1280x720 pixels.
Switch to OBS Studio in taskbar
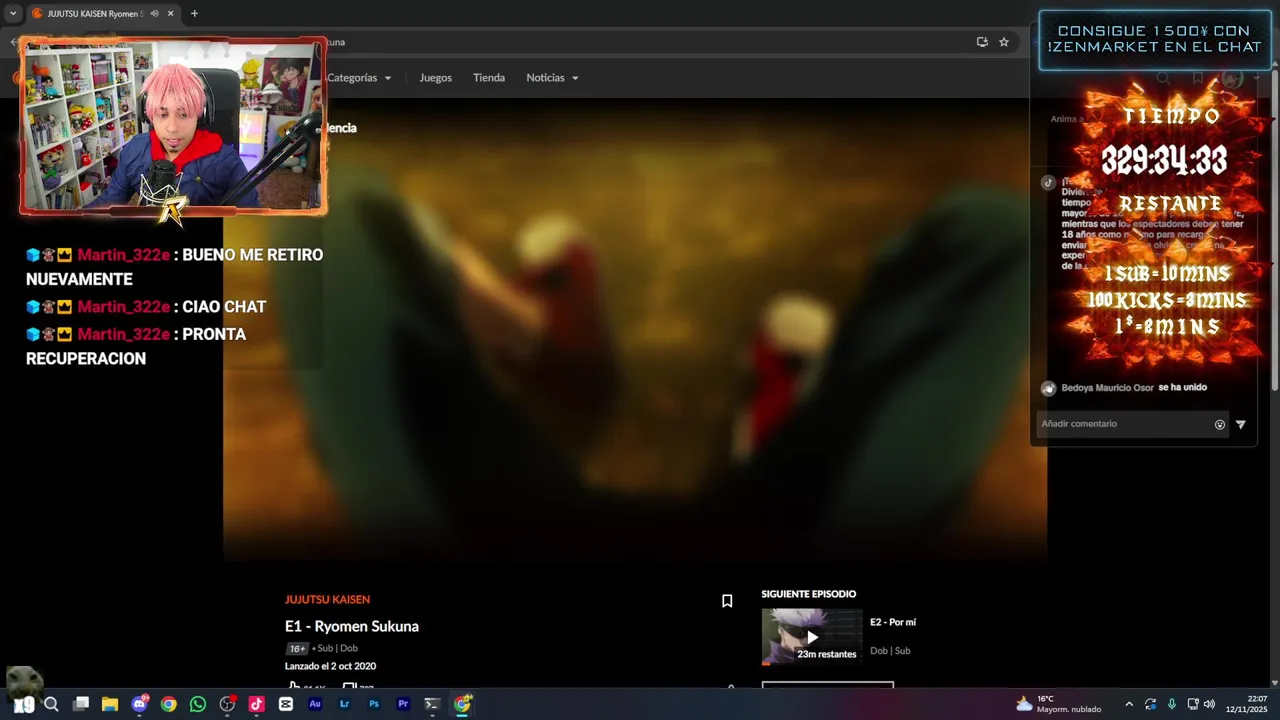point(227,704)
